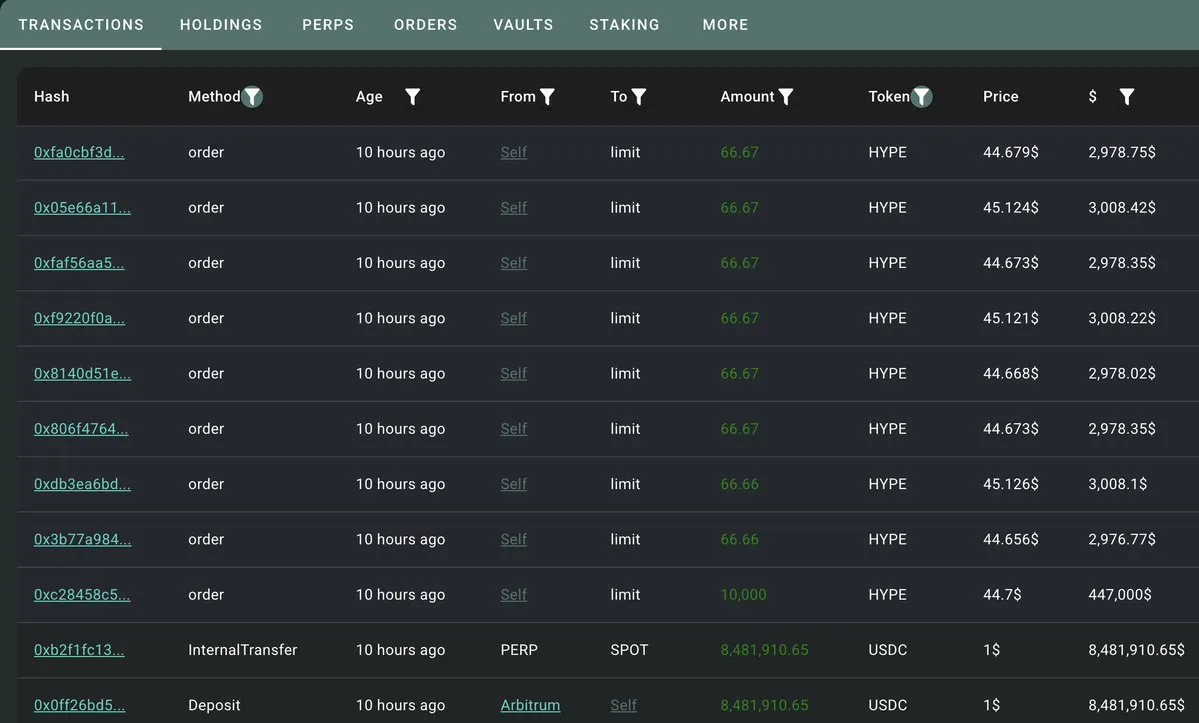Select the Deposit method cell
Screen dimensions: 1199x723
pos(214,705)
